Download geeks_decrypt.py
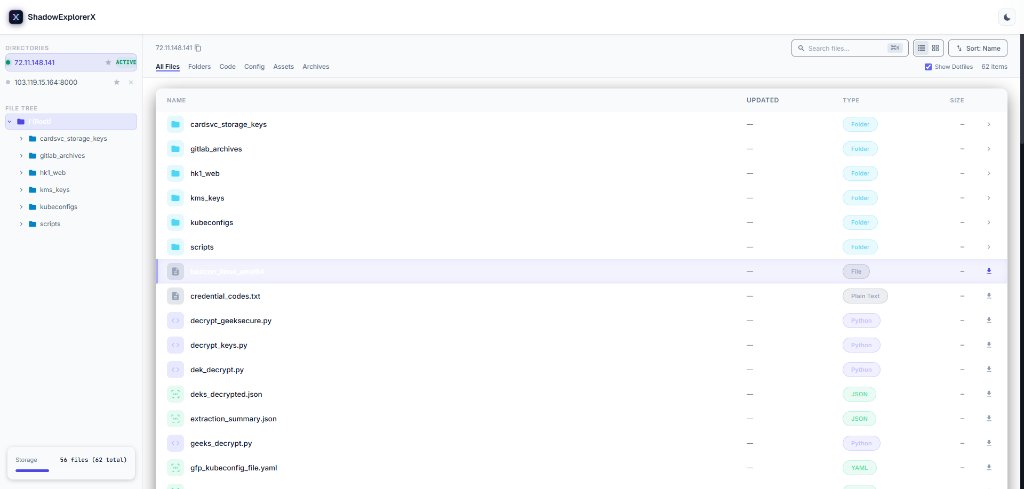 point(989,443)
